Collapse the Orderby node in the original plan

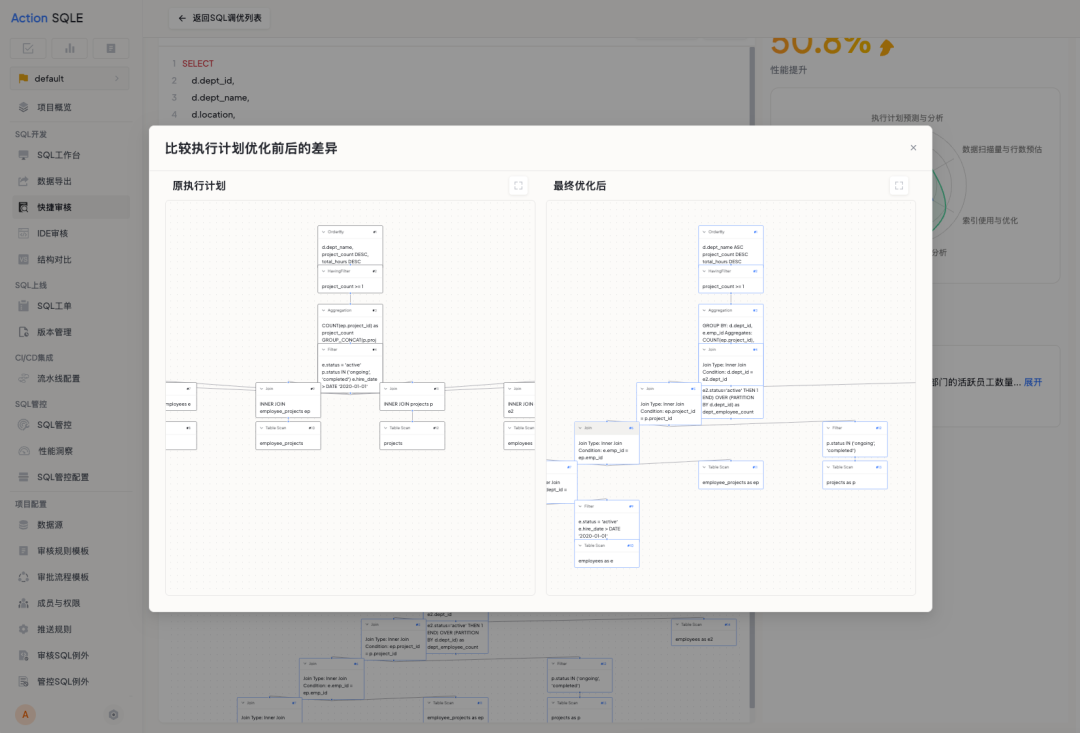point(324,232)
